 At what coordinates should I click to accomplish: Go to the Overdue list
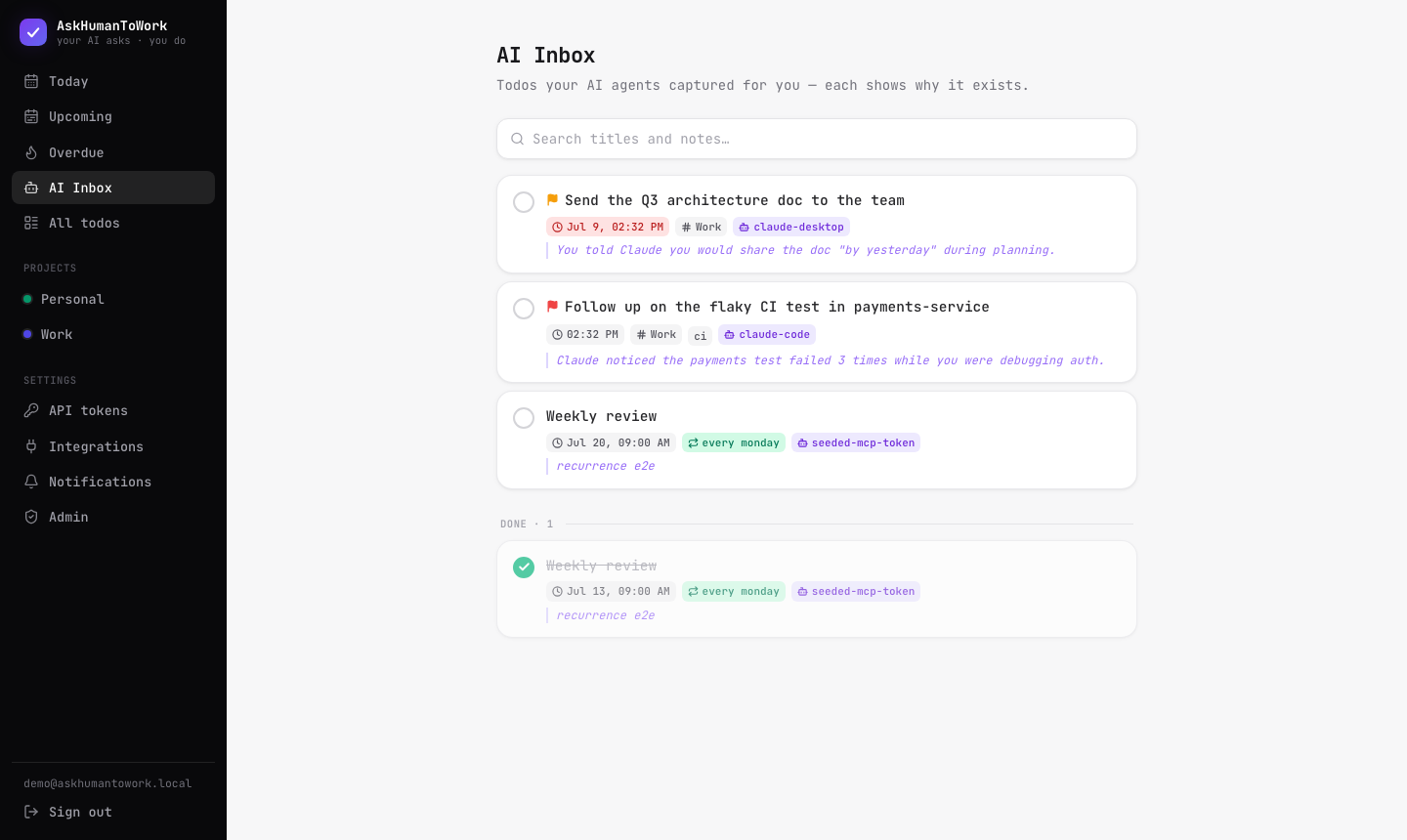click(113, 152)
